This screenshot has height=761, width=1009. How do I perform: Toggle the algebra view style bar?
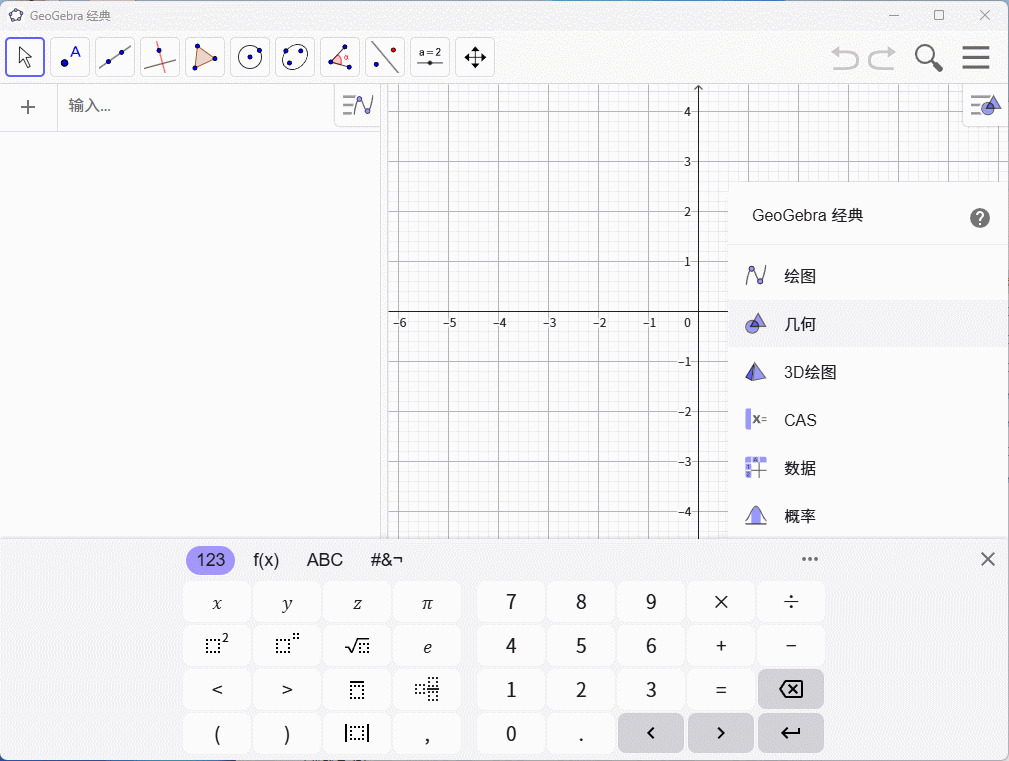[358, 105]
